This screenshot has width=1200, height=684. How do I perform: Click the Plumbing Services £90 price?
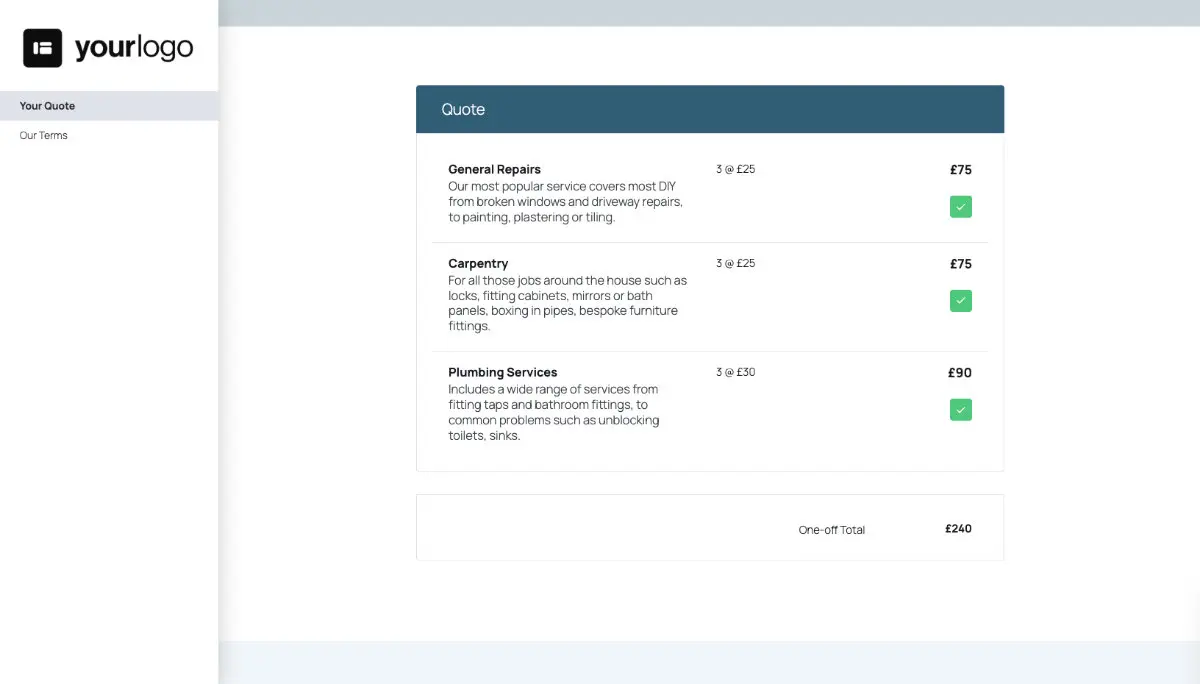coord(959,373)
